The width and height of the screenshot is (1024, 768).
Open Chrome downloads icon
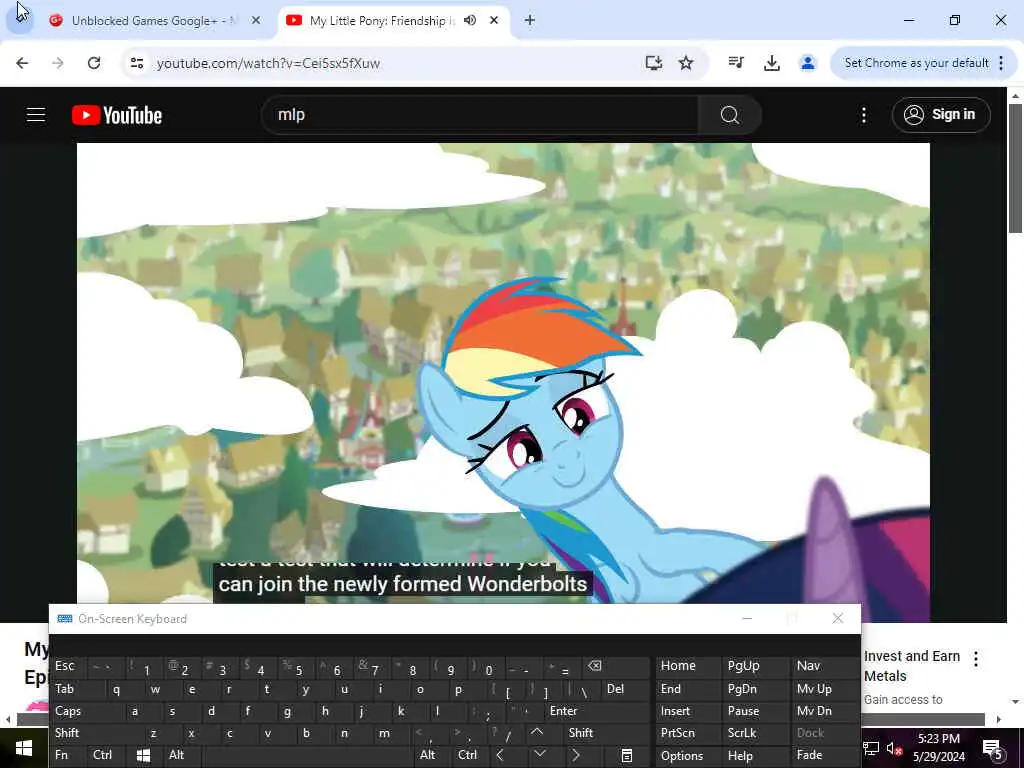[771, 63]
